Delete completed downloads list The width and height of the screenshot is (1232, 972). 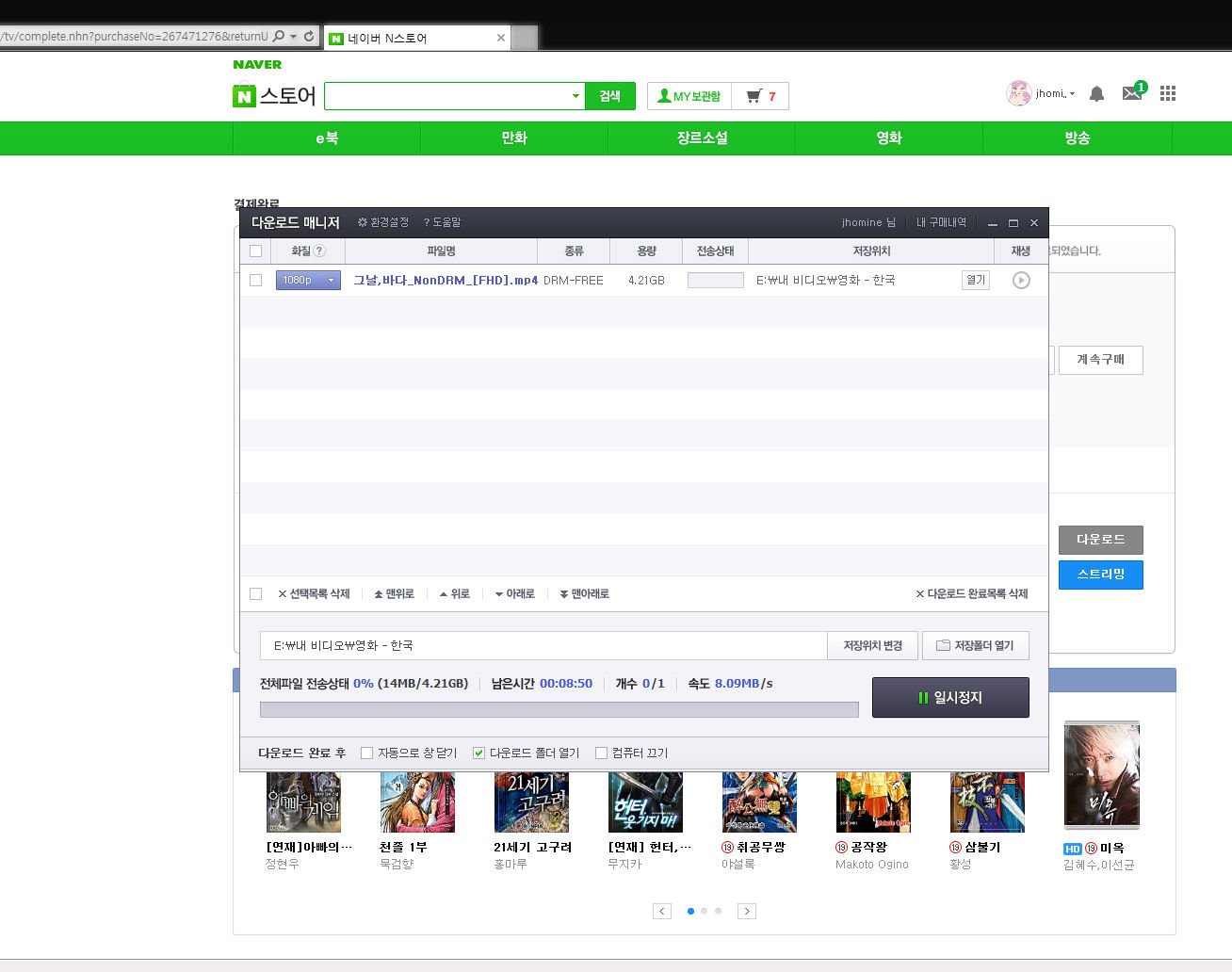(972, 593)
